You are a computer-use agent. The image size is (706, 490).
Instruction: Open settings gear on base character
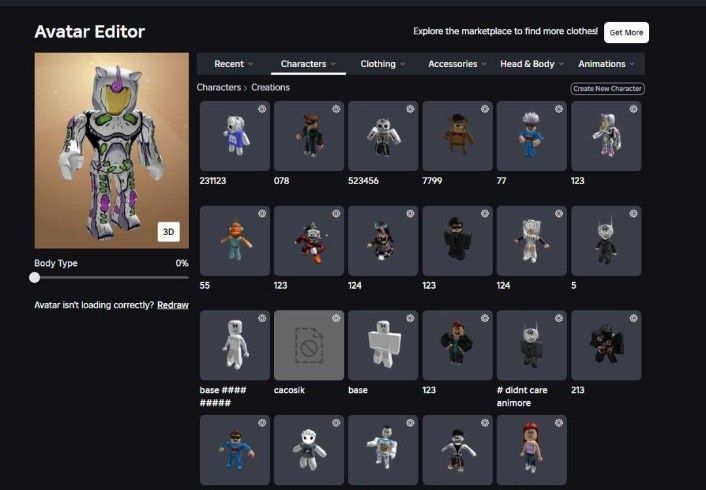410,318
